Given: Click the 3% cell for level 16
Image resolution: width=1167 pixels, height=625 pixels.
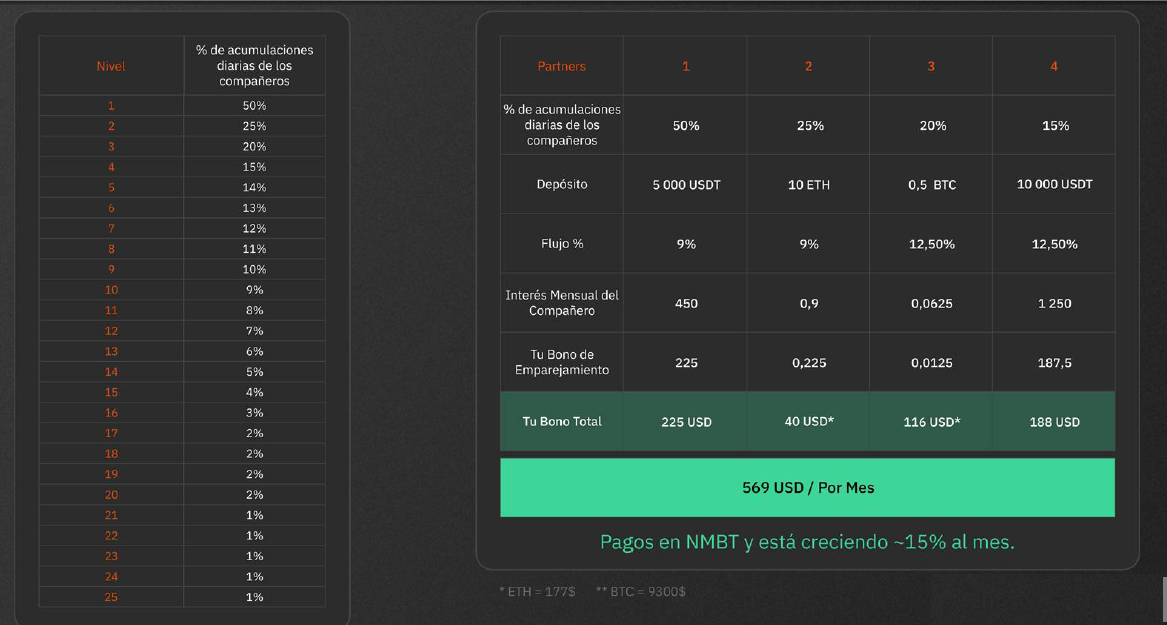Looking at the screenshot, I should [x=255, y=412].
